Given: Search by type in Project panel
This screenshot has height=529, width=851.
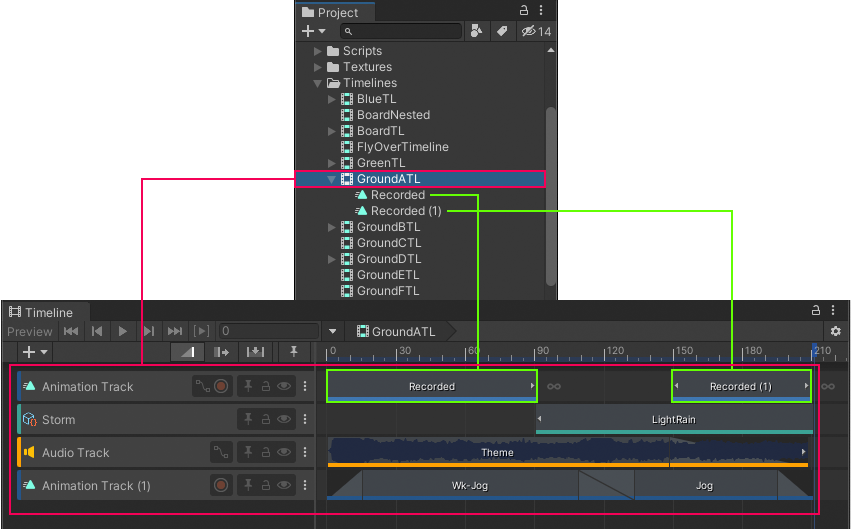Looking at the screenshot, I should (x=477, y=32).
